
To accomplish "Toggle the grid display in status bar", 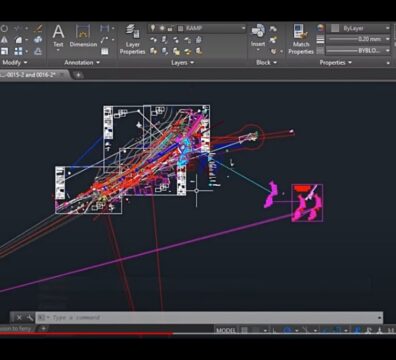I will coord(244,330).
